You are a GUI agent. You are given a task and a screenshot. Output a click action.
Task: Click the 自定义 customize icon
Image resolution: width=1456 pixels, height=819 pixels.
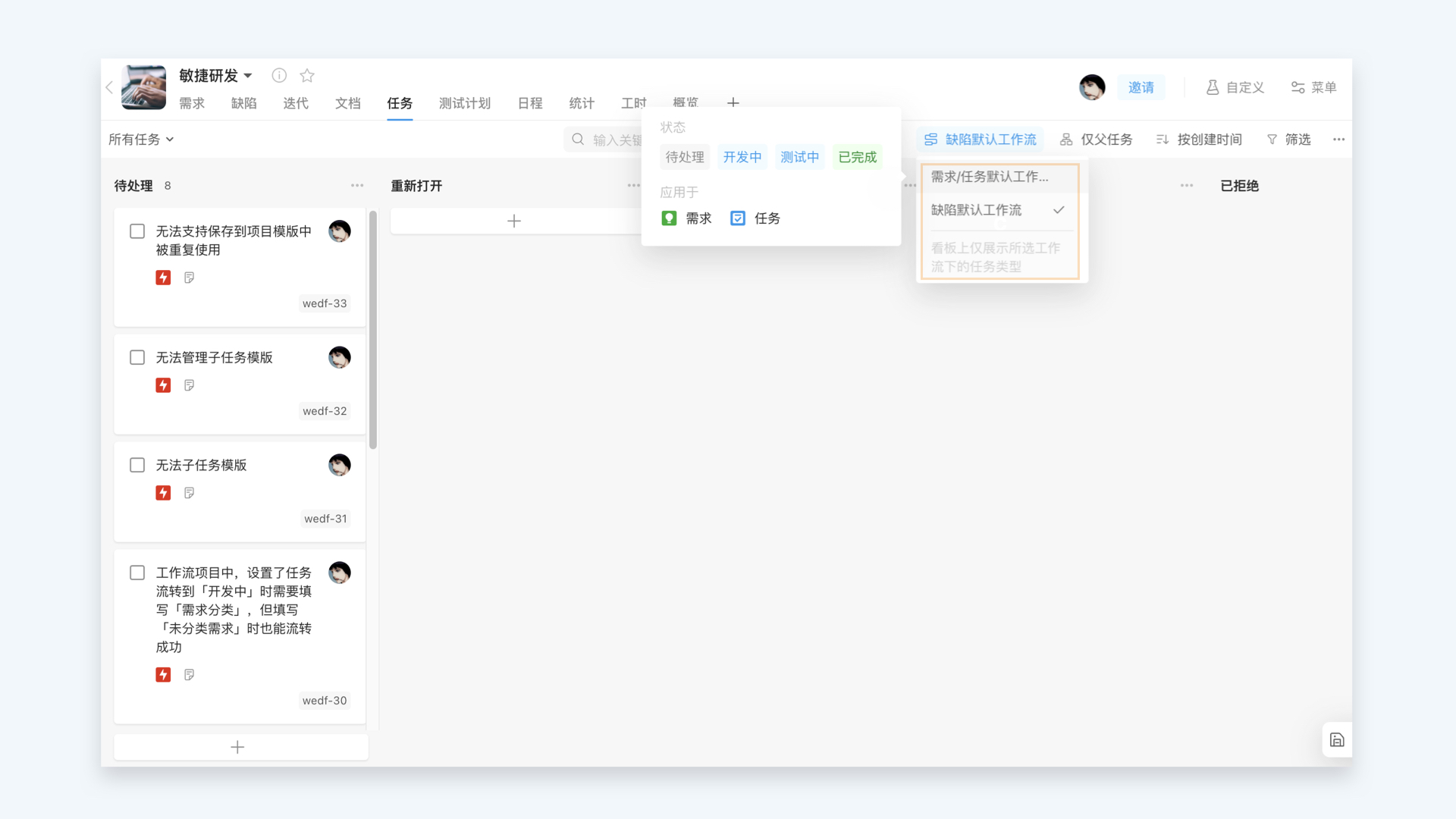[x=1213, y=87]
